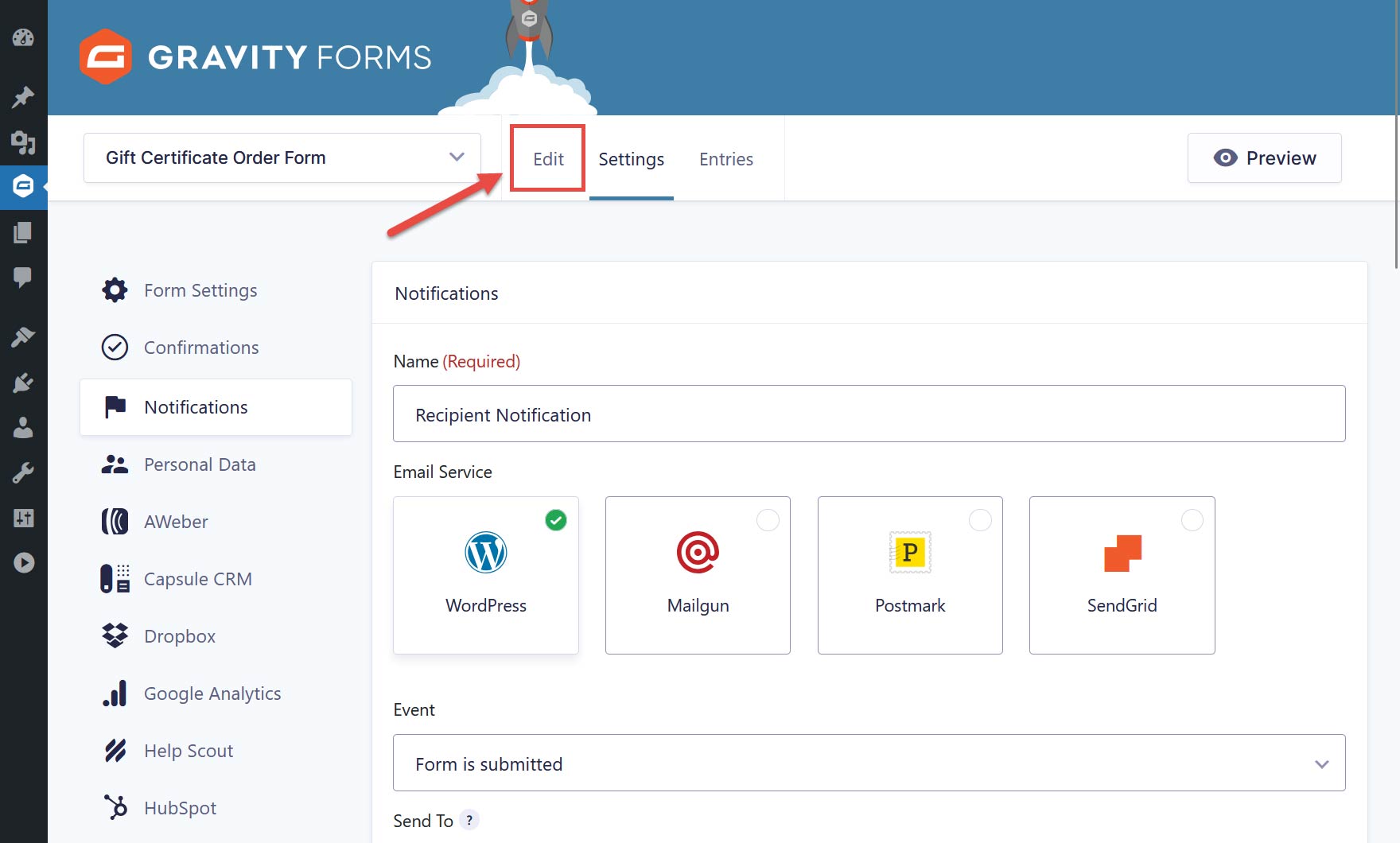1400x843 pixels.
Task: Open Notifications section
Action: (216, 406)
